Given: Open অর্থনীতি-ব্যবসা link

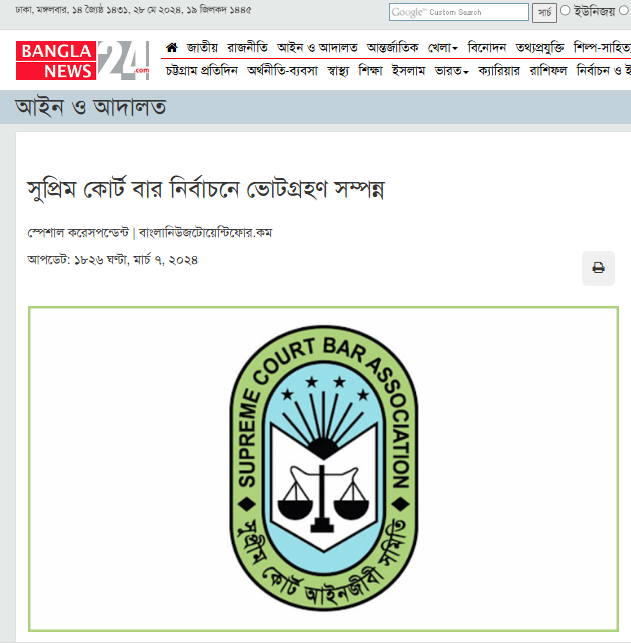Looking at the screenshot, I should pyautogui.click(x=282, y=71).
